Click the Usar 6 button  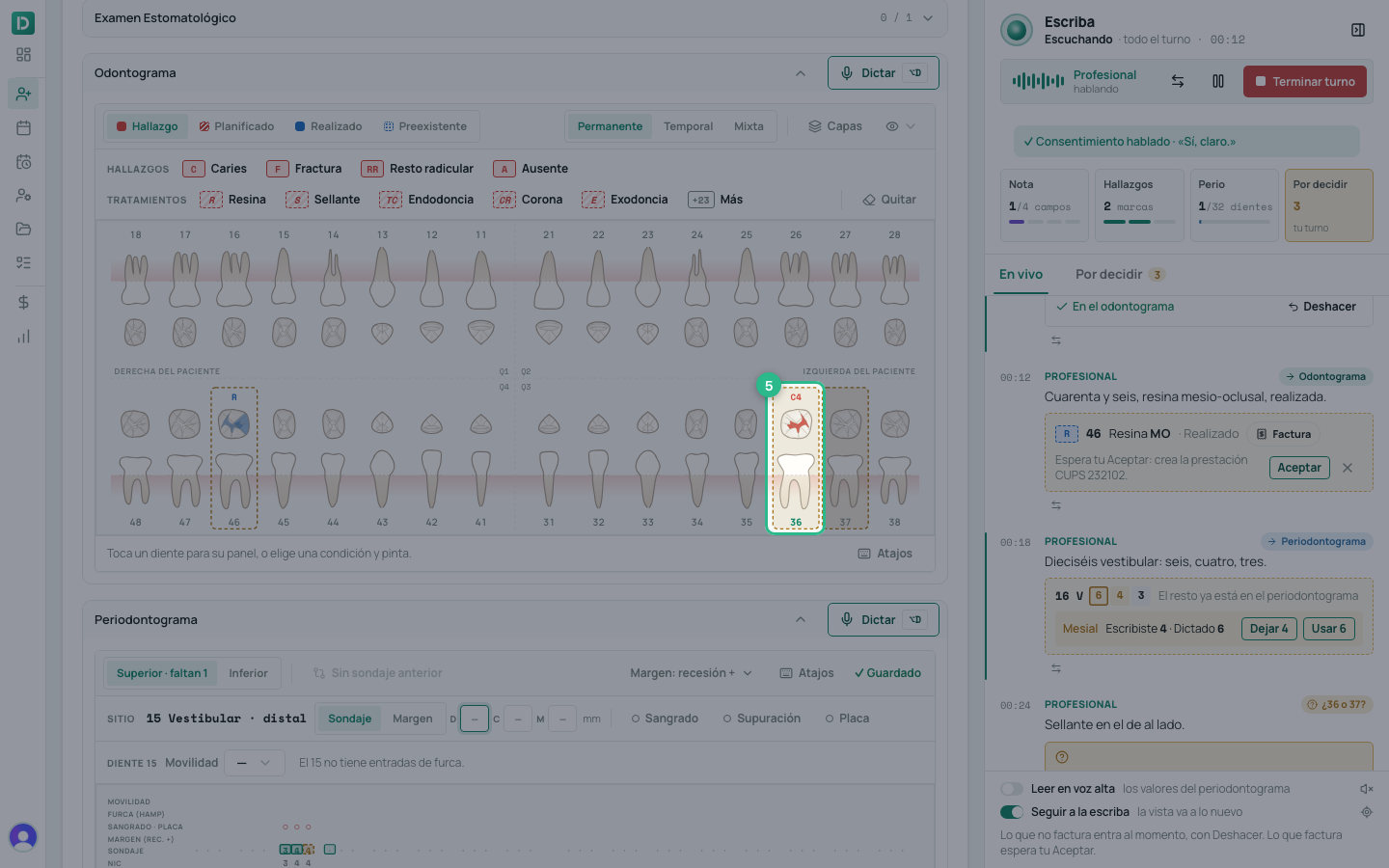point(1328,629)
